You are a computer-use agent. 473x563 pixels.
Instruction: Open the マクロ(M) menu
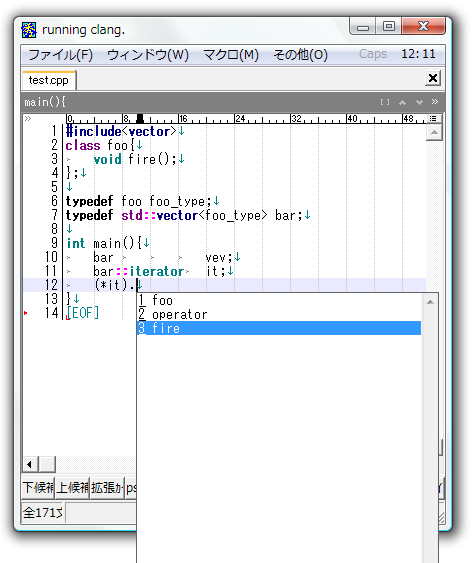coord(231,55)
